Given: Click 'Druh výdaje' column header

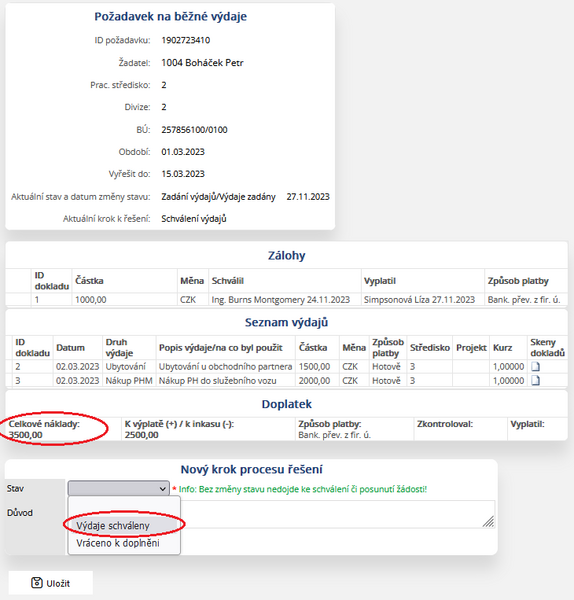Looking at the screenshot, I should (119, 347).
